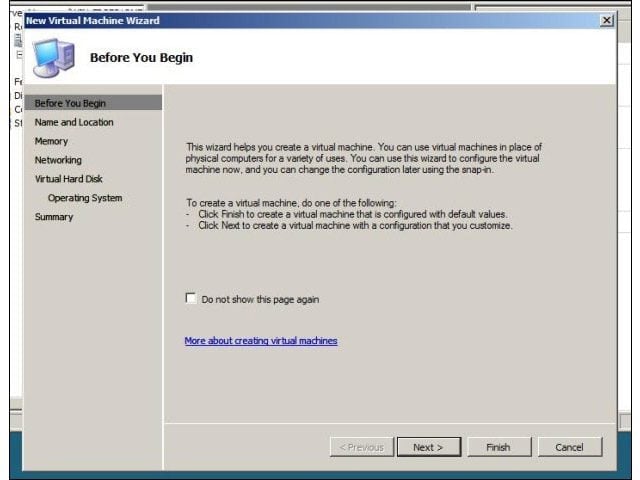Click the paragraph starting "This wizard helps you"

coord(363,158)
